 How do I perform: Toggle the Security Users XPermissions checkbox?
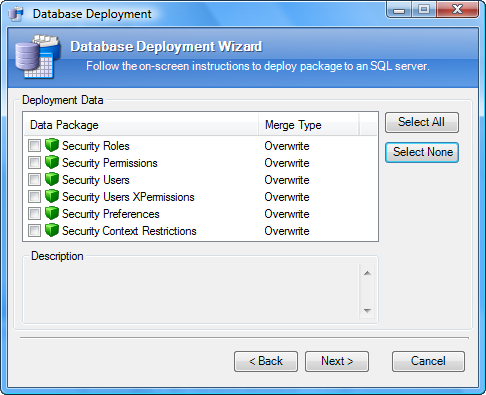34,197
